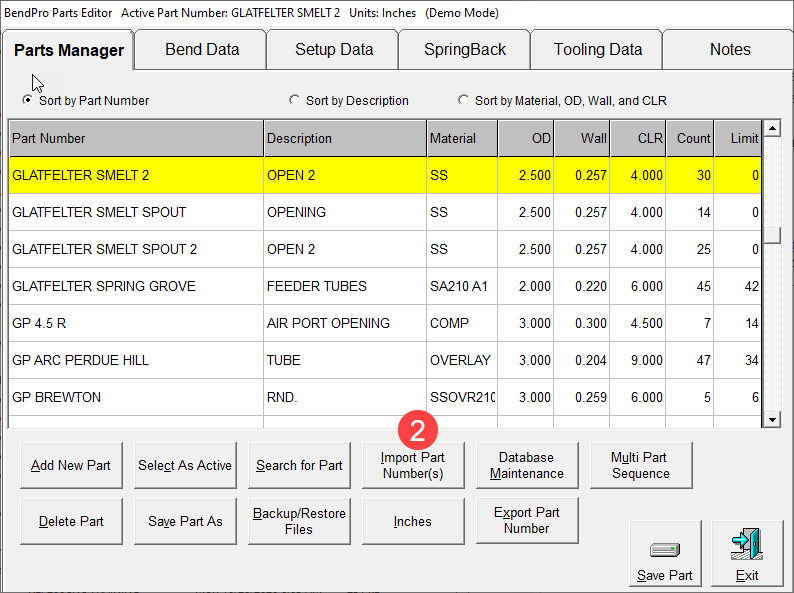Click the SSOVR210 material cell

coord(462,397)
